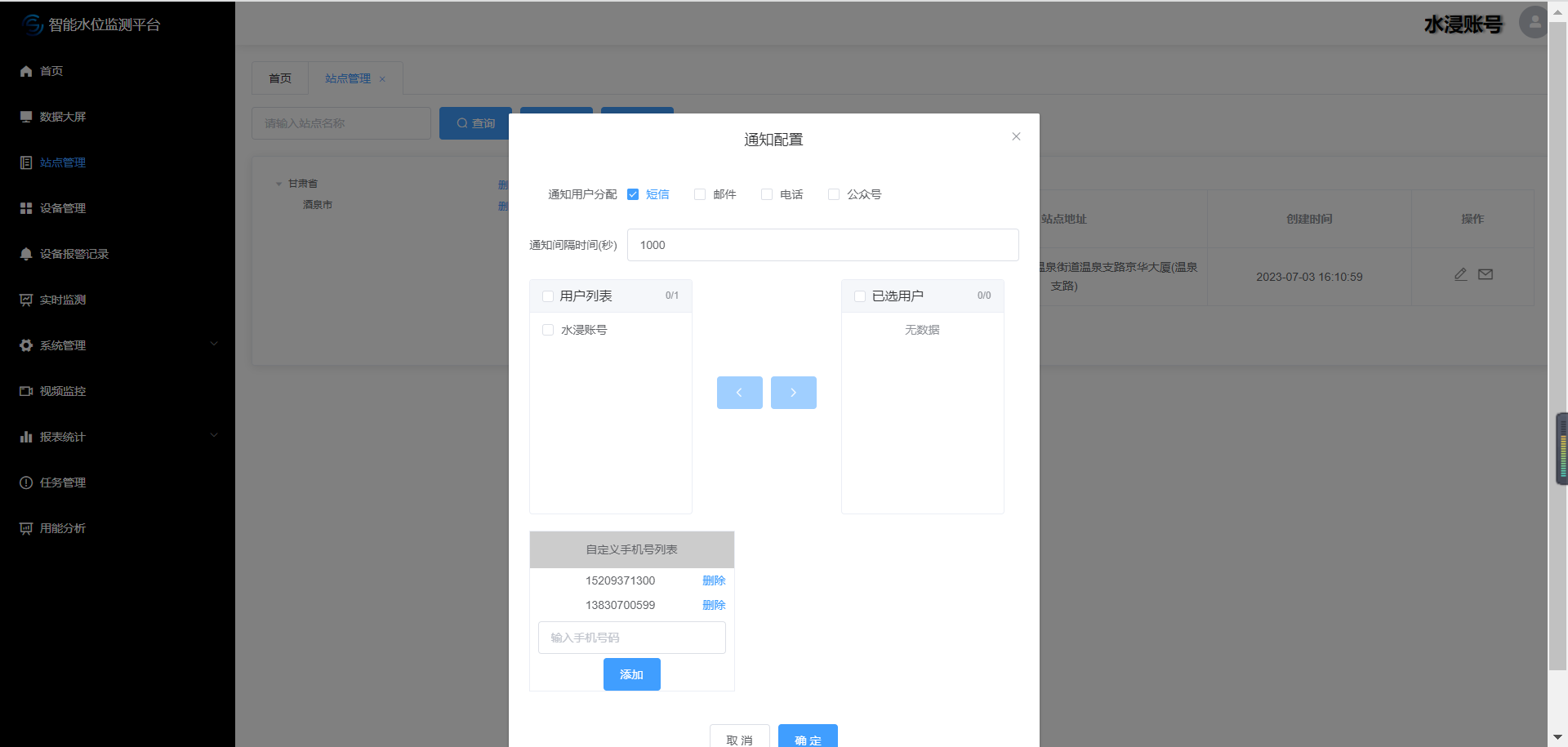Click the 数据大屏 monitor icon
Viewport: 1568px width, 747px height.
click(x=26, y=117)
